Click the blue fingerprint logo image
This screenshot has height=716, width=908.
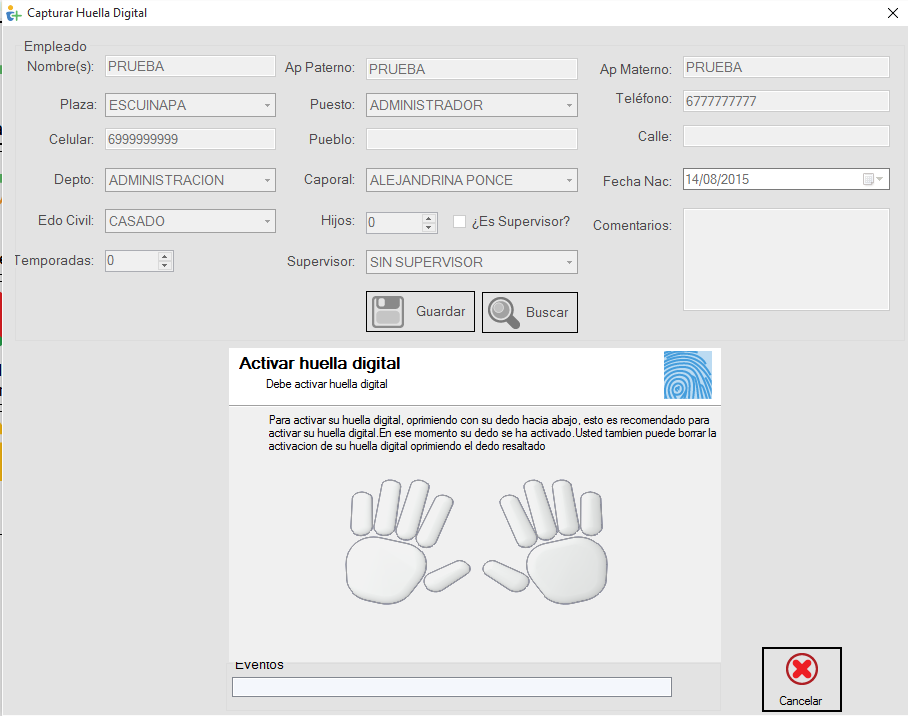point(688,375)
